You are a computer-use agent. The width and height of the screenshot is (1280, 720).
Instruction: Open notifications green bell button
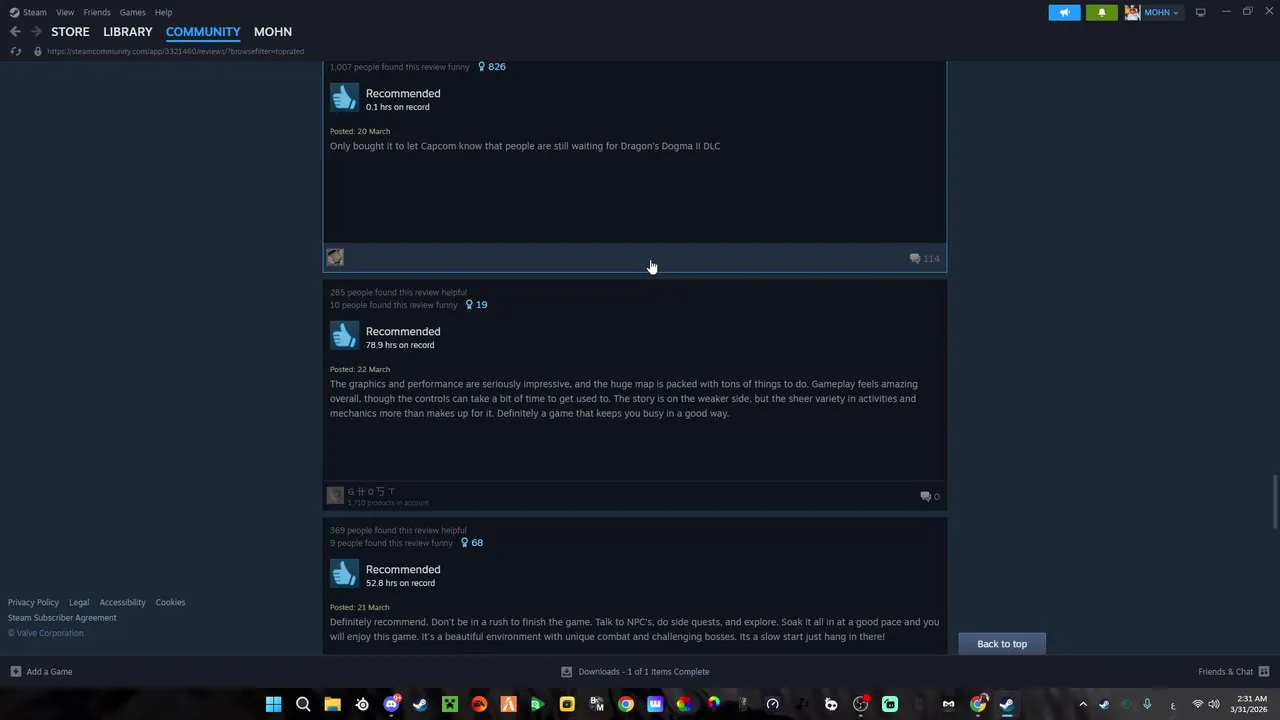1102,12
